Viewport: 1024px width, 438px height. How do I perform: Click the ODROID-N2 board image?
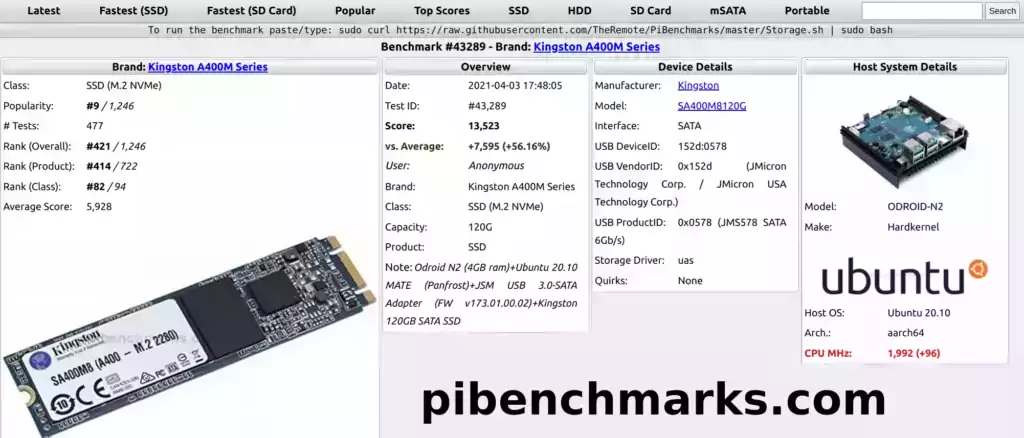[905, 140]
